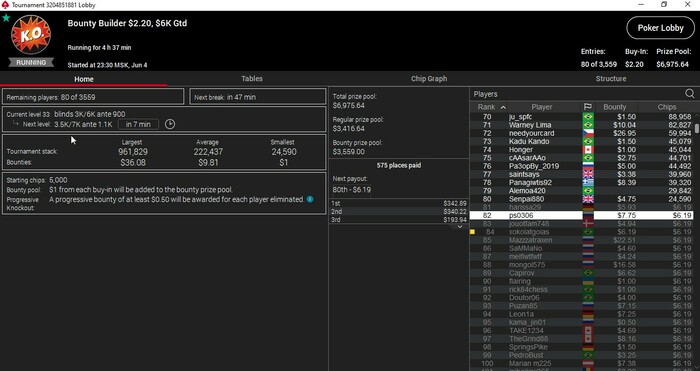Click the progressive knockout info icon
This screenshot has height=371, width=700.
click(x=310, y=199)
